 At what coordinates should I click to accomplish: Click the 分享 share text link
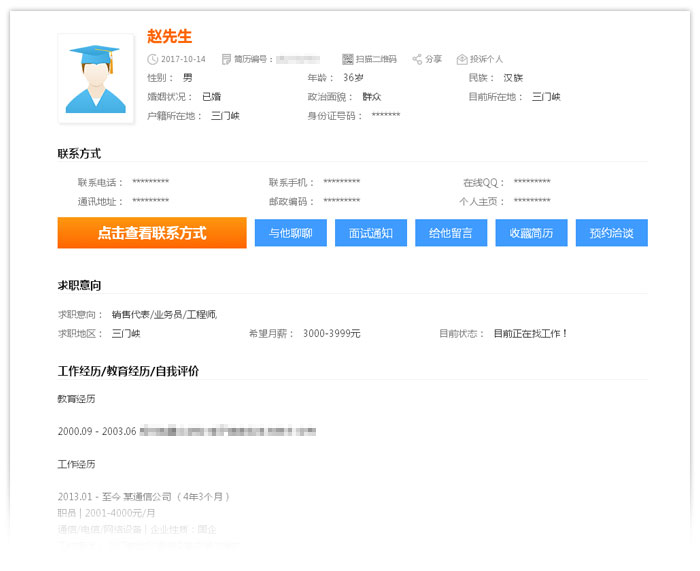point(433,59)
